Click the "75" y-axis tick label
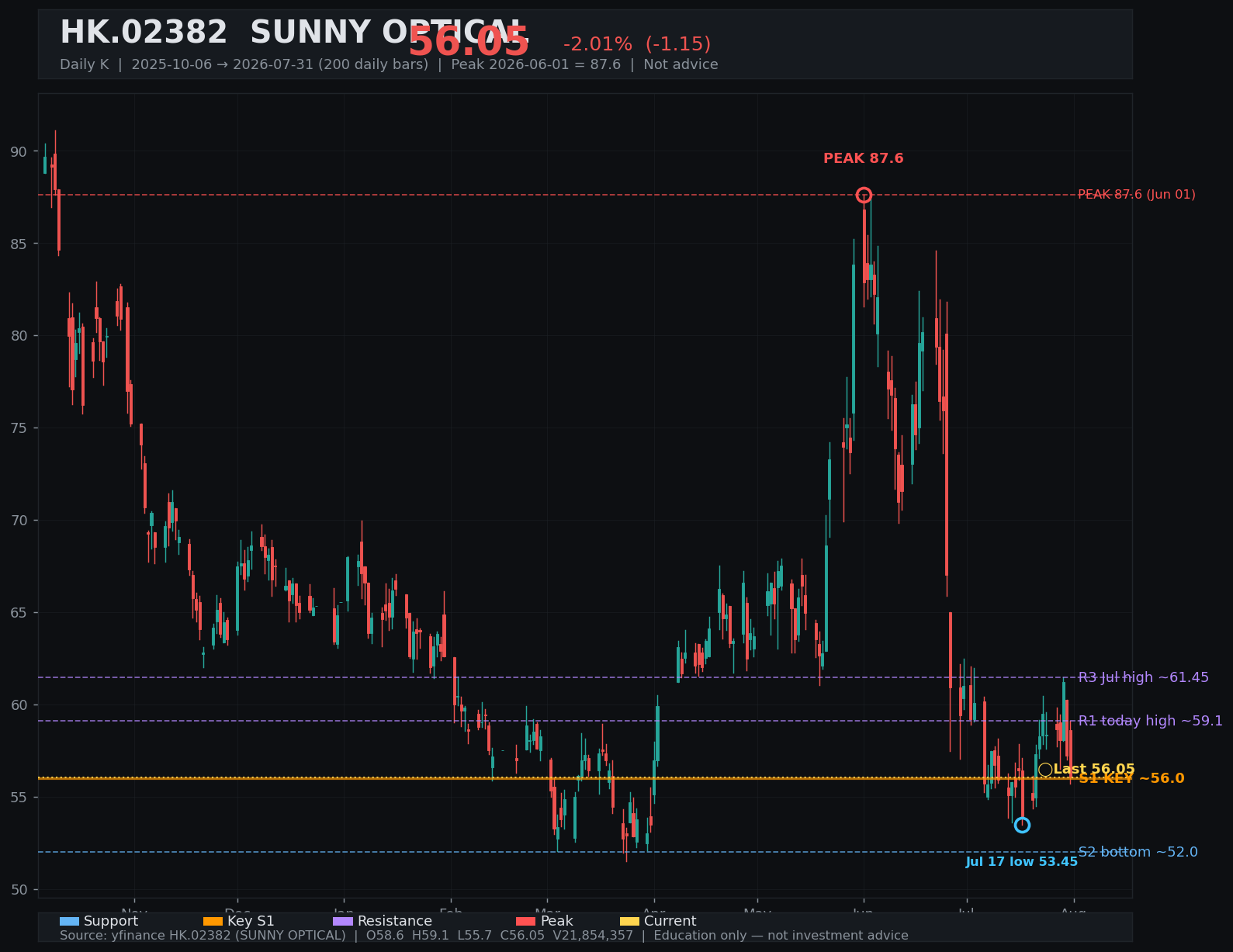This screenshot has height=952, width=1233. coord(19,428)
